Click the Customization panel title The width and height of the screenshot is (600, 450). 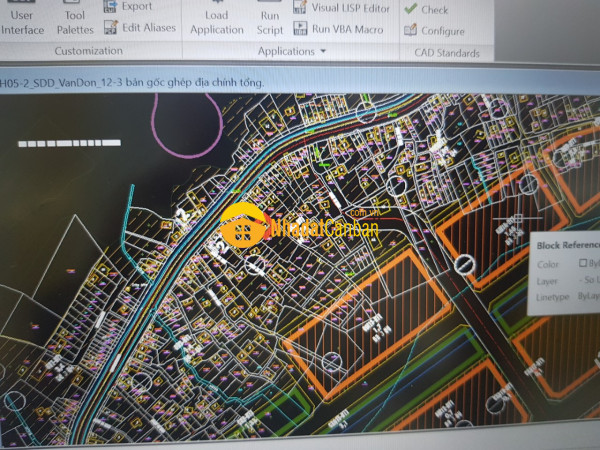[x=88, y=51]
